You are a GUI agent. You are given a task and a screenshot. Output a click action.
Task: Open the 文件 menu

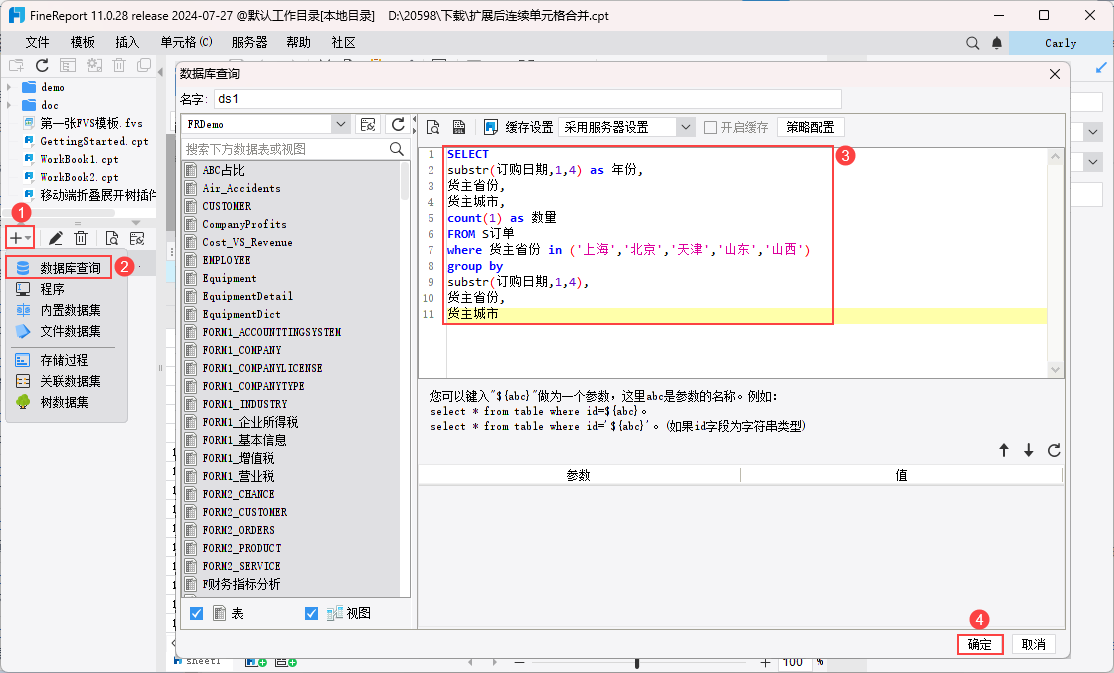tap(37, 43)
